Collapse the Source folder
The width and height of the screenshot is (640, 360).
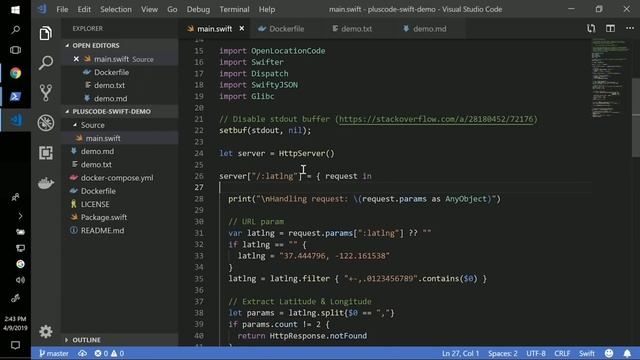pyautogui.click(x=92, y=125)
